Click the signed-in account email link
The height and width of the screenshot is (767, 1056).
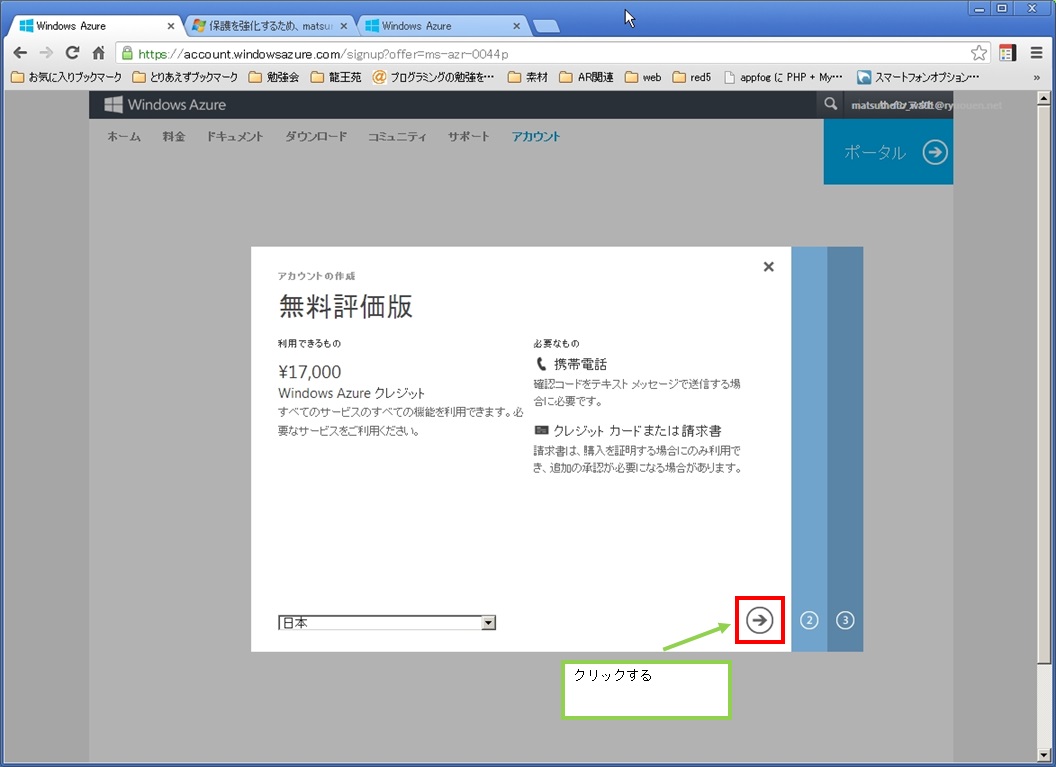tap(926, 105)
